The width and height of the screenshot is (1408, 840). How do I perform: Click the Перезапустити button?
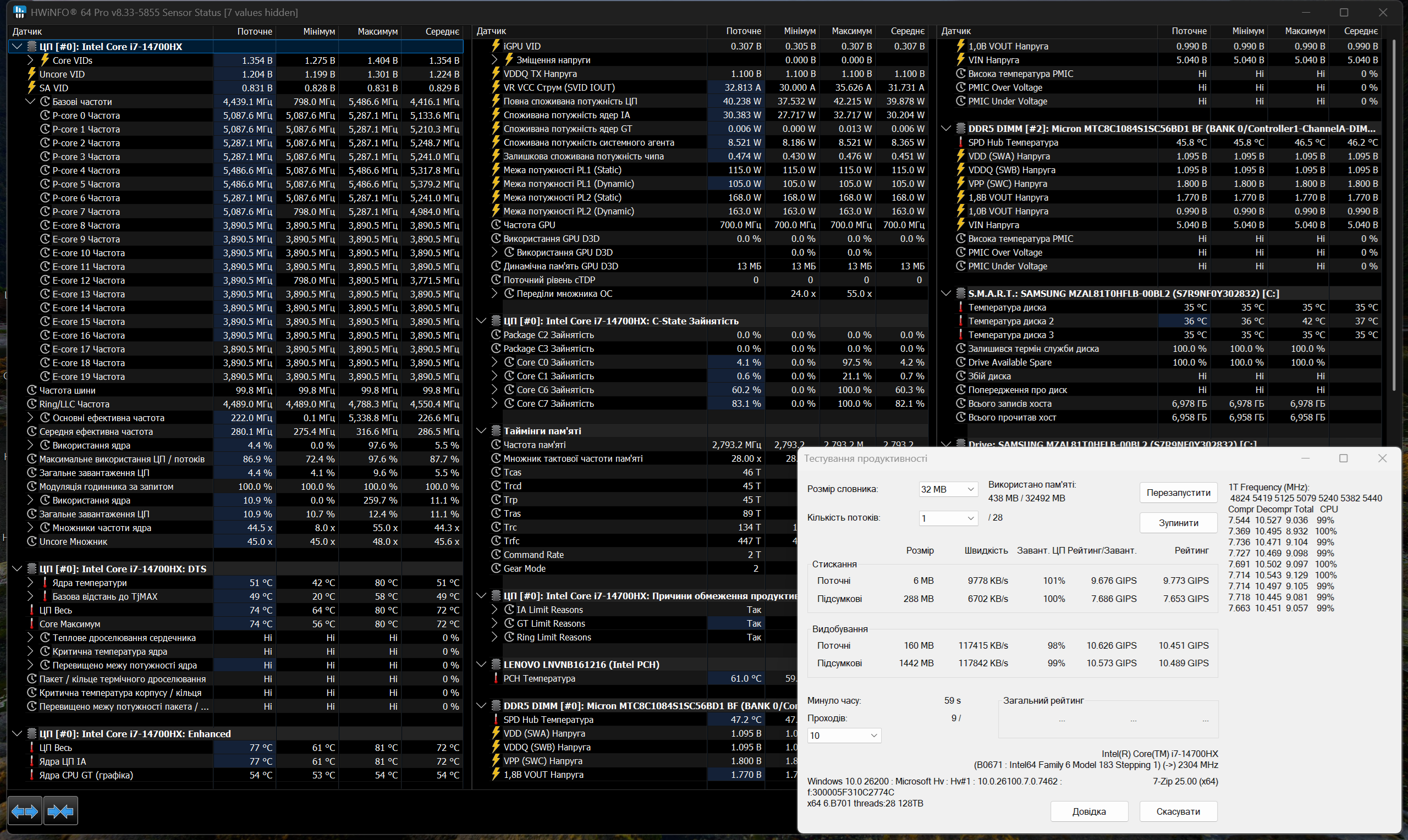(1178, 493)
